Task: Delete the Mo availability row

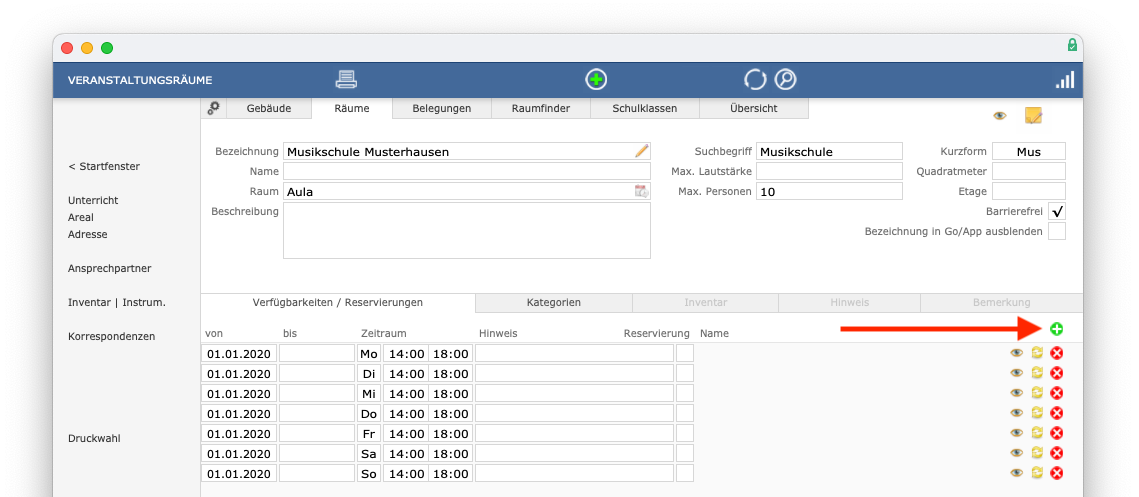Action: click(1057, 353)
